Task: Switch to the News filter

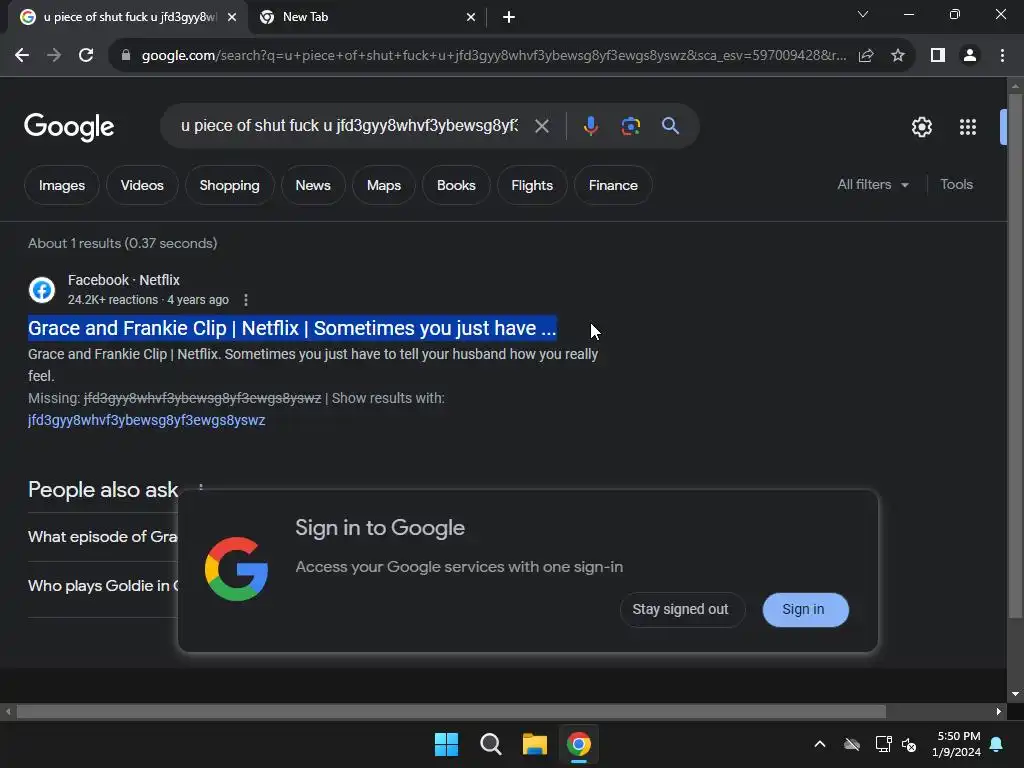Action: pos(313,185)
